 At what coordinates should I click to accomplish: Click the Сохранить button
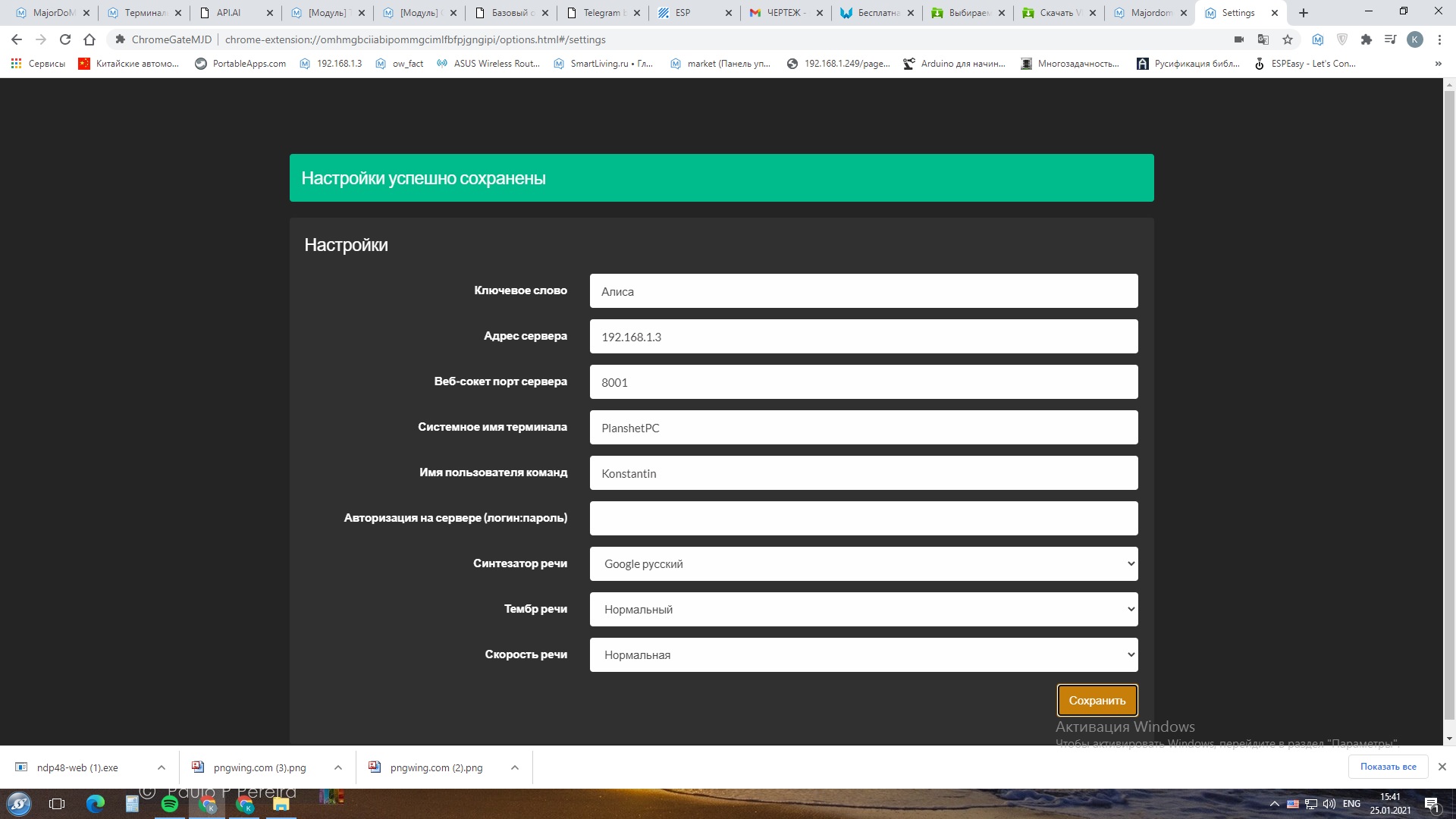click(1097, 700)
